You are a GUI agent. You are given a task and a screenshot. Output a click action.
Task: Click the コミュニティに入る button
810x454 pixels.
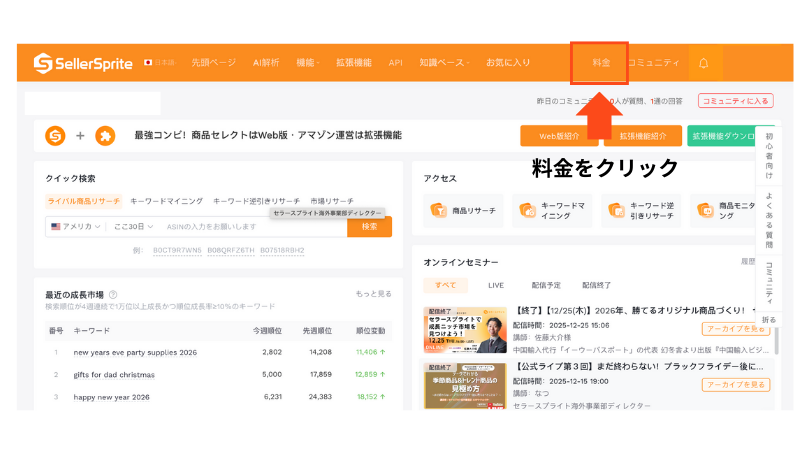click(x=735, y=101)
